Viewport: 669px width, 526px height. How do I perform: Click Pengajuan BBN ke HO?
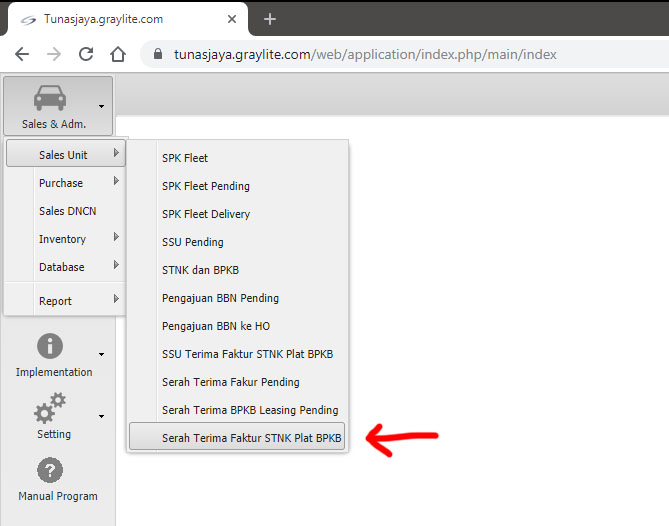tap(216, 326)
